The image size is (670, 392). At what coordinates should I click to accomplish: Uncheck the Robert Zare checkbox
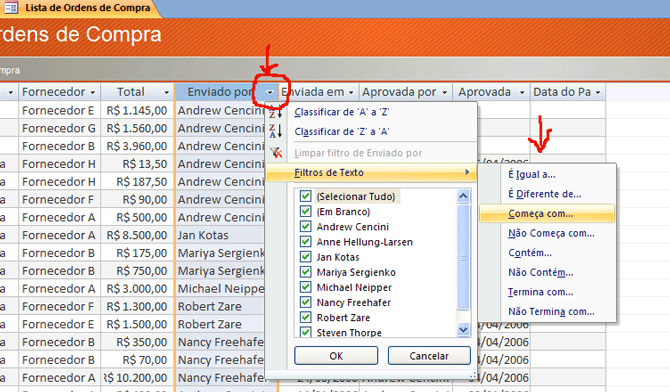(305, 318)
